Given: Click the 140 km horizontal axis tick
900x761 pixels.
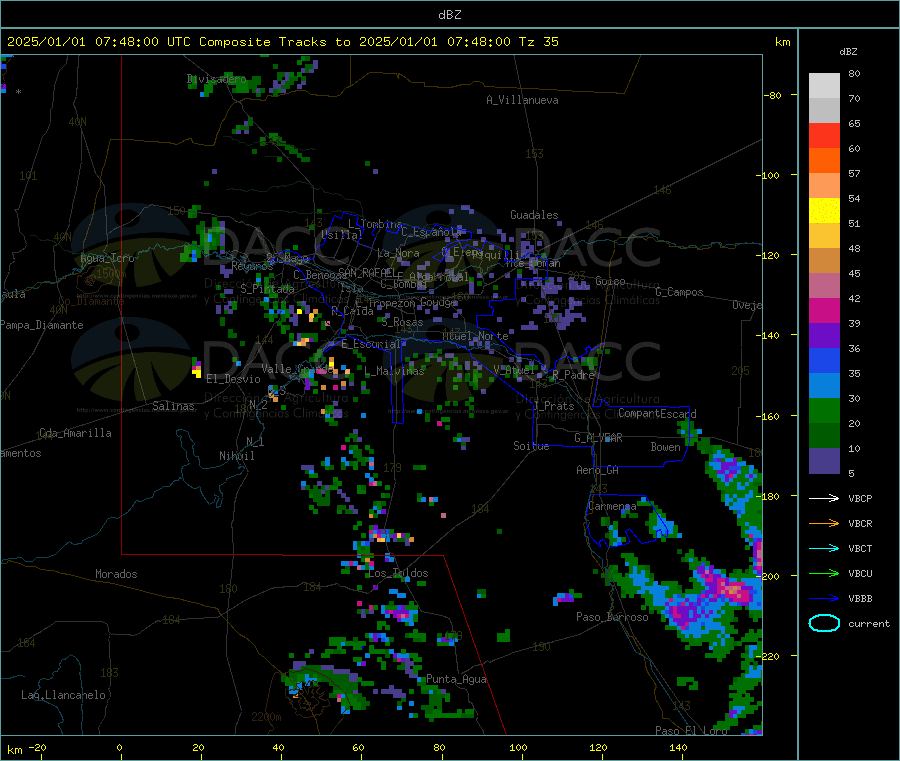Looking at the screenshot, I should pyautogui.click(x=678, y=747).
